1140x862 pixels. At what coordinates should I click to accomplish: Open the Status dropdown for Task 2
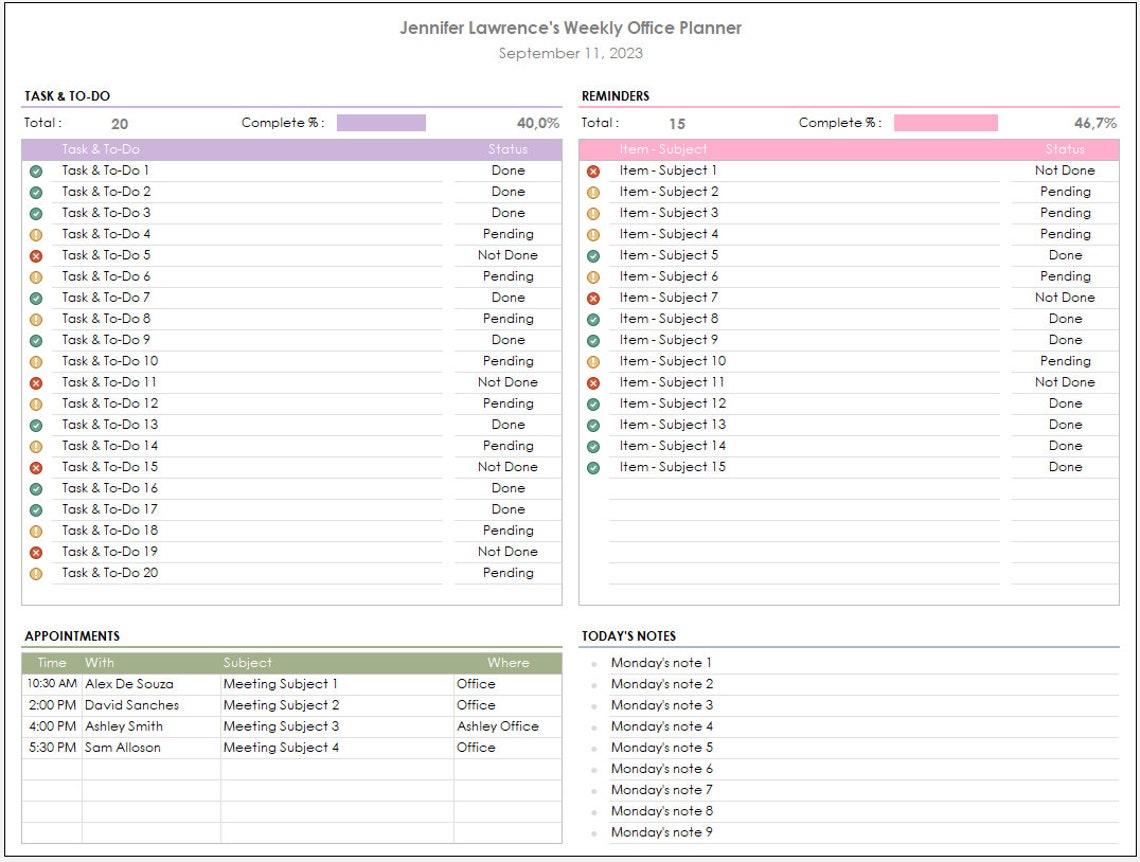[508, 191]
